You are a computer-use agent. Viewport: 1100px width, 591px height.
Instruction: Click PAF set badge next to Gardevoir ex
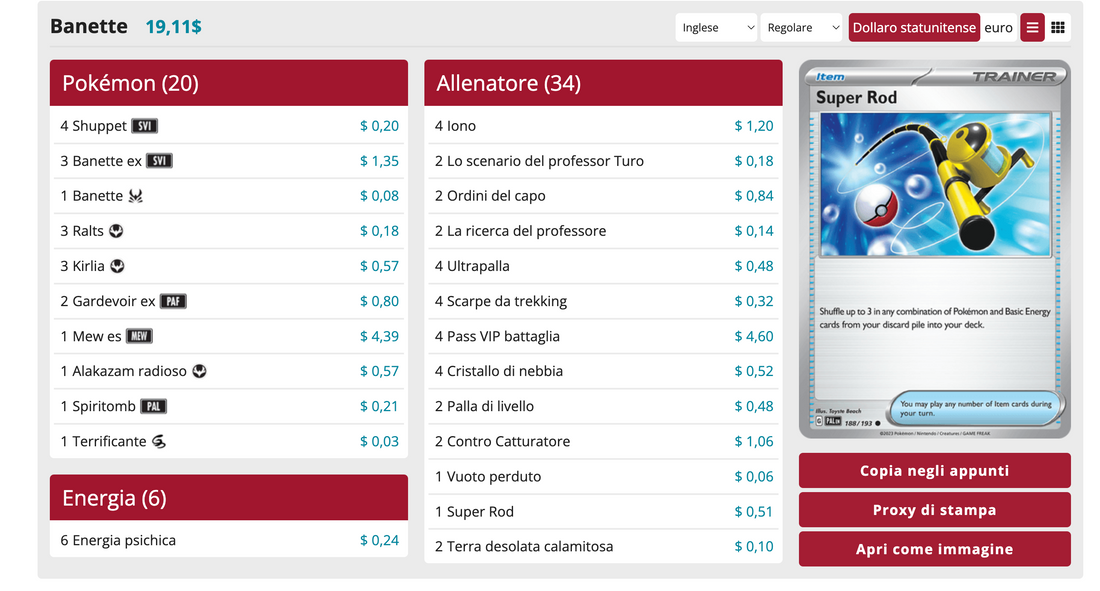[x=173, y=301]
